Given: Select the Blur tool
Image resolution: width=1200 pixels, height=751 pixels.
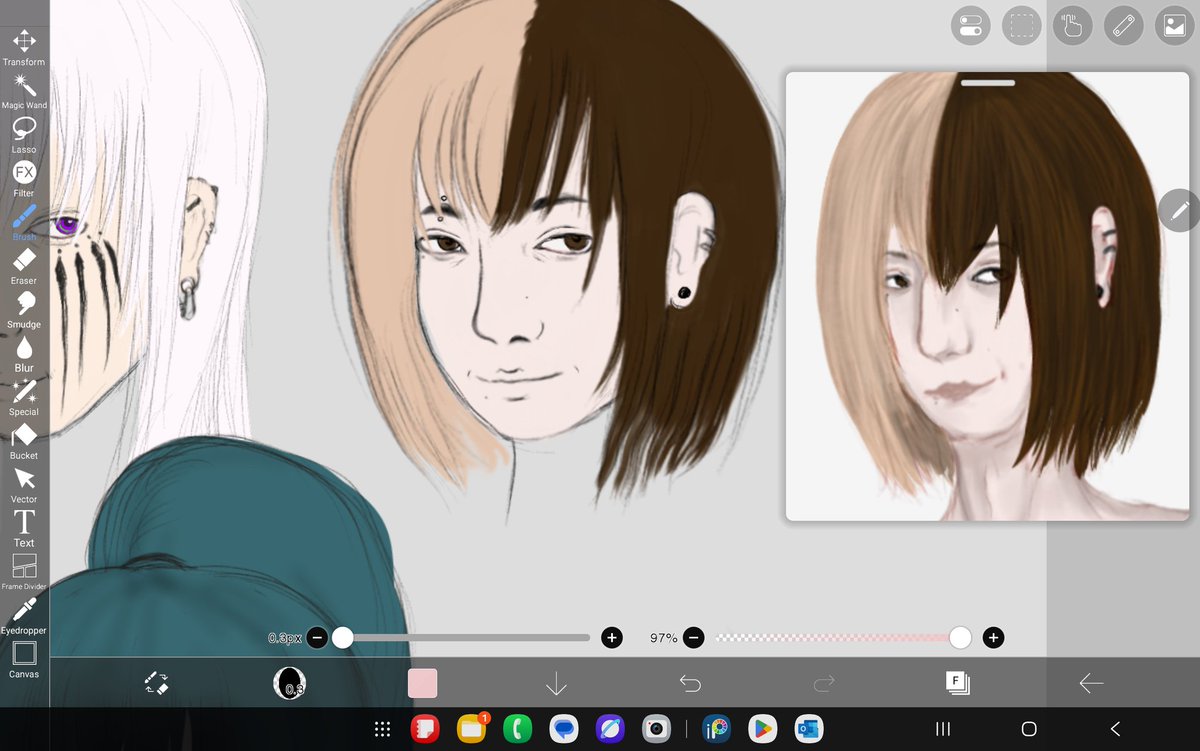Looking at the screenshot, I should tap(24, 353).
